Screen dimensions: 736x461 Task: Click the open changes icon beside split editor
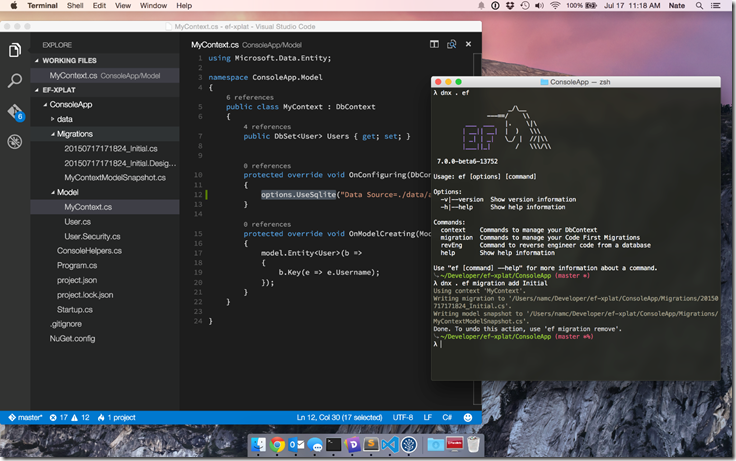[x=452, y=44]
